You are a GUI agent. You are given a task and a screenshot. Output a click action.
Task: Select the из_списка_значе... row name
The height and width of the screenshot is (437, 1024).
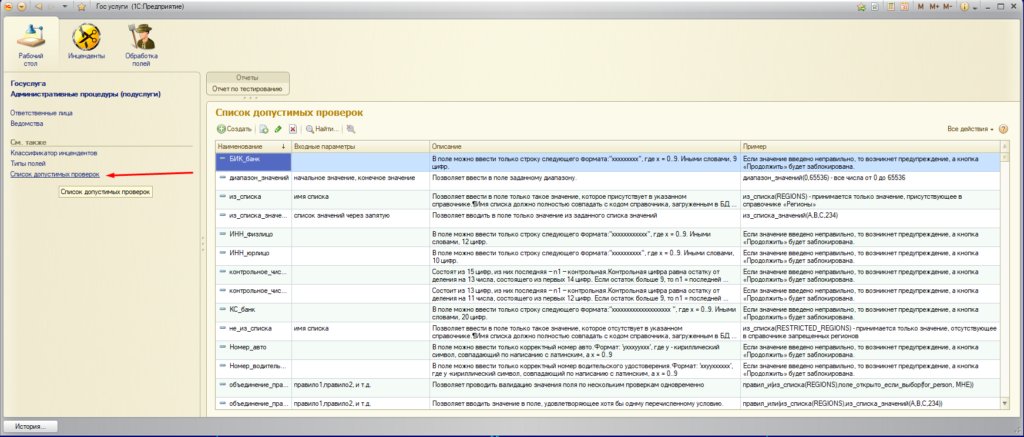[x=259, y=214]
